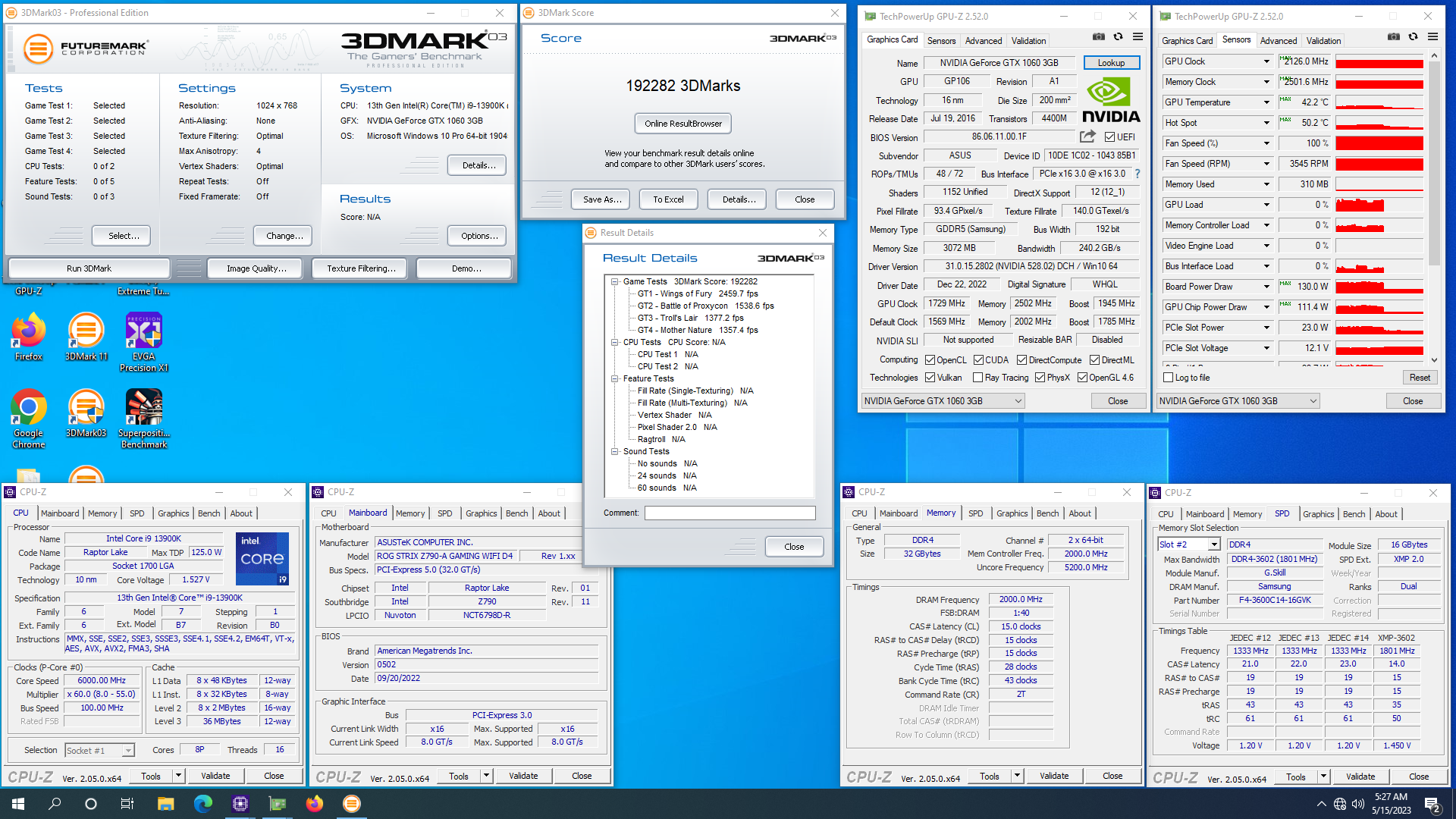Toggle the DirectCompute checkbox
Screen dimensions: 1456x819
tap(1021, 360)
